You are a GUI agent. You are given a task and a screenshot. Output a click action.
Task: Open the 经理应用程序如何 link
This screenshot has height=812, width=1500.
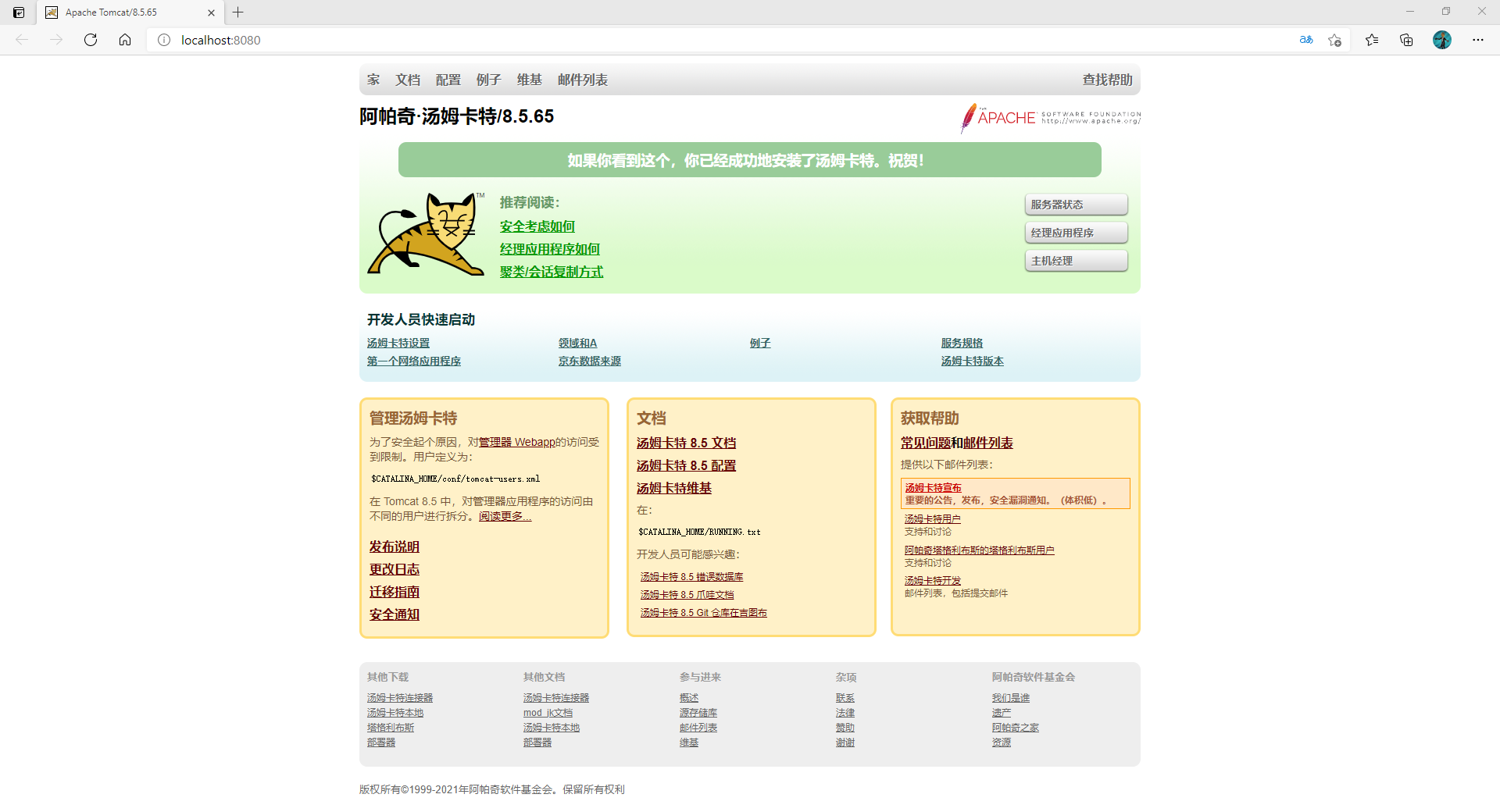550,249
